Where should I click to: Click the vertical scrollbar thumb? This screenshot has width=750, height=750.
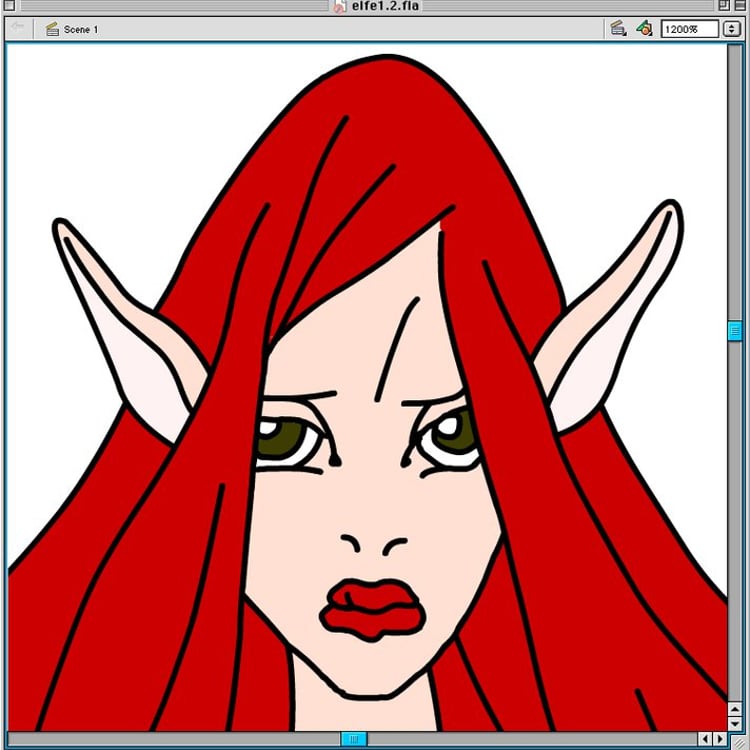[735, 331]
